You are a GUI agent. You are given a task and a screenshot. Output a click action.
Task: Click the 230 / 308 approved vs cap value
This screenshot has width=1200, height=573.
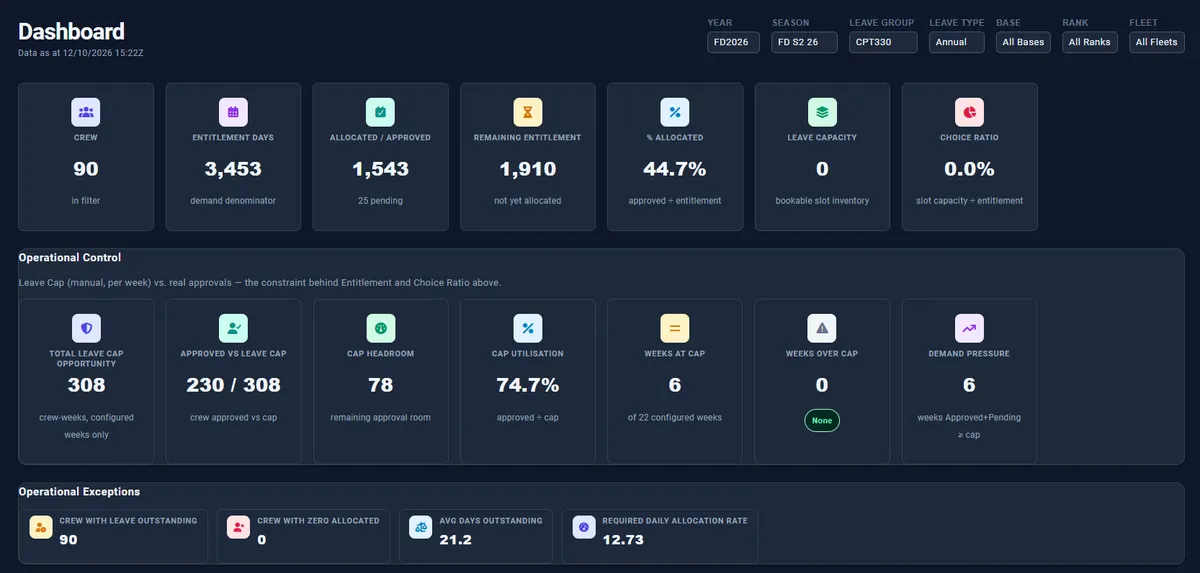233,385
